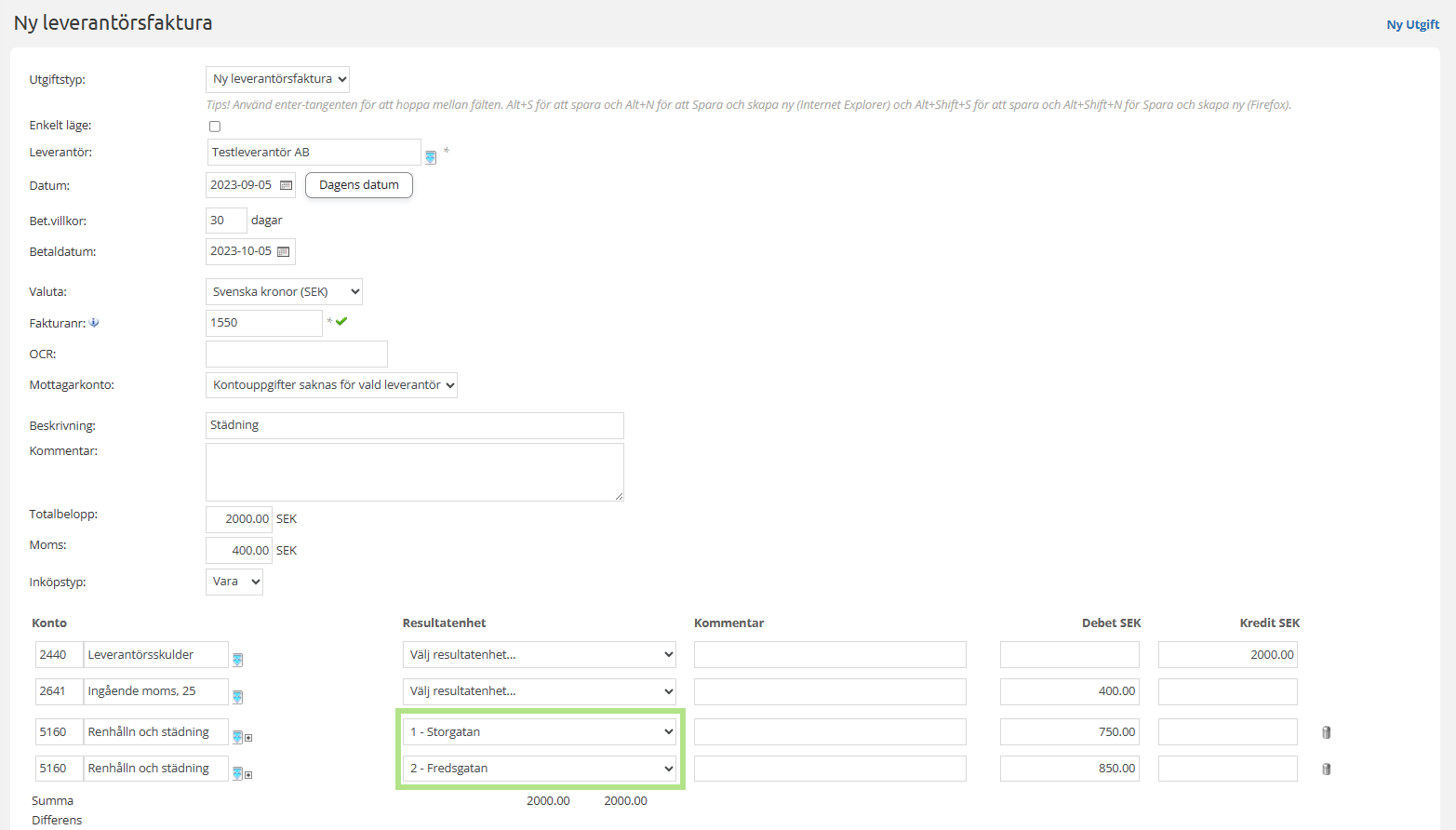Click the info icon beside Fakturanr label

click(x=94, y=323)
